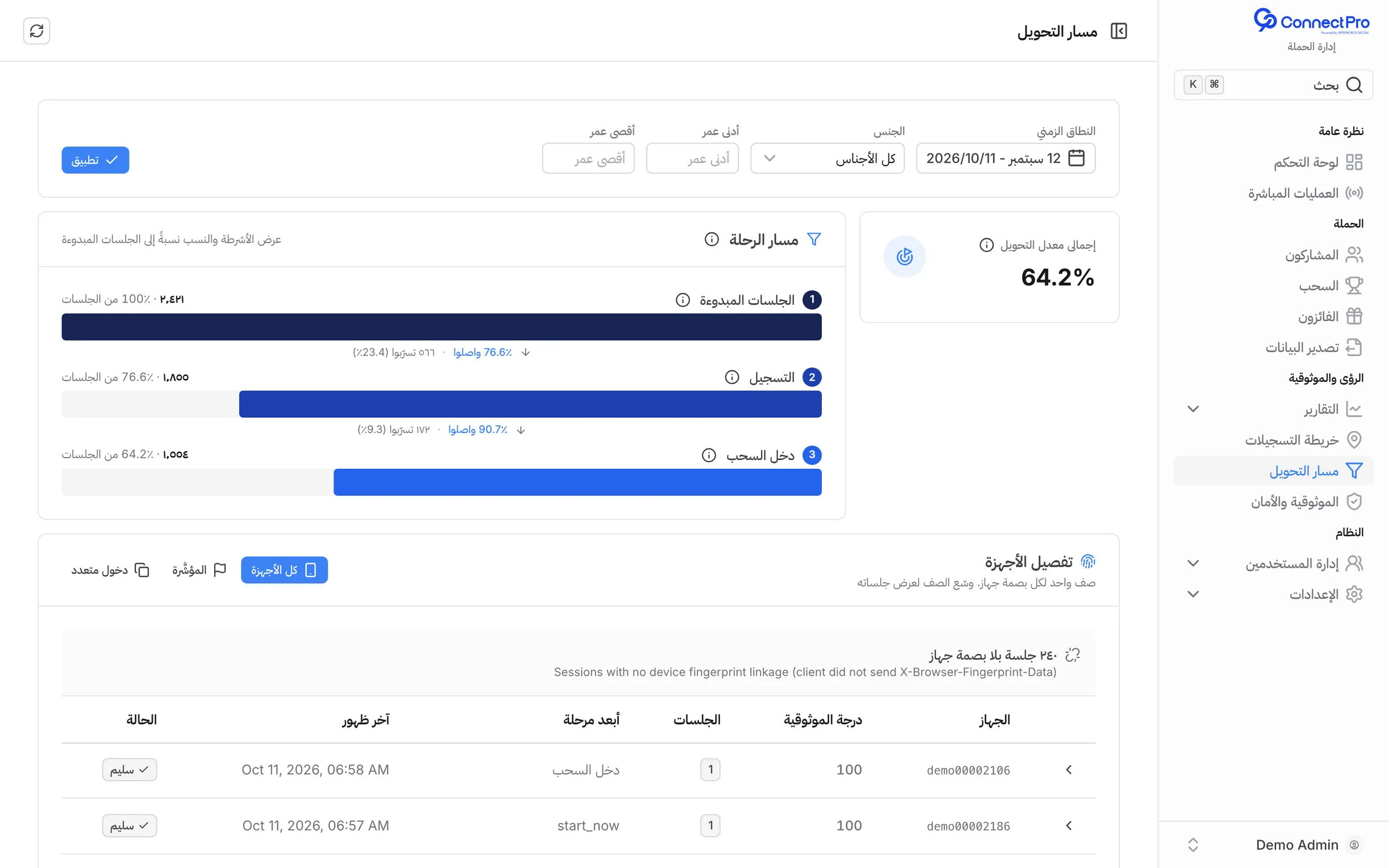
Task: Expand the demo00002186 device row
Action: click(1069, 826)
